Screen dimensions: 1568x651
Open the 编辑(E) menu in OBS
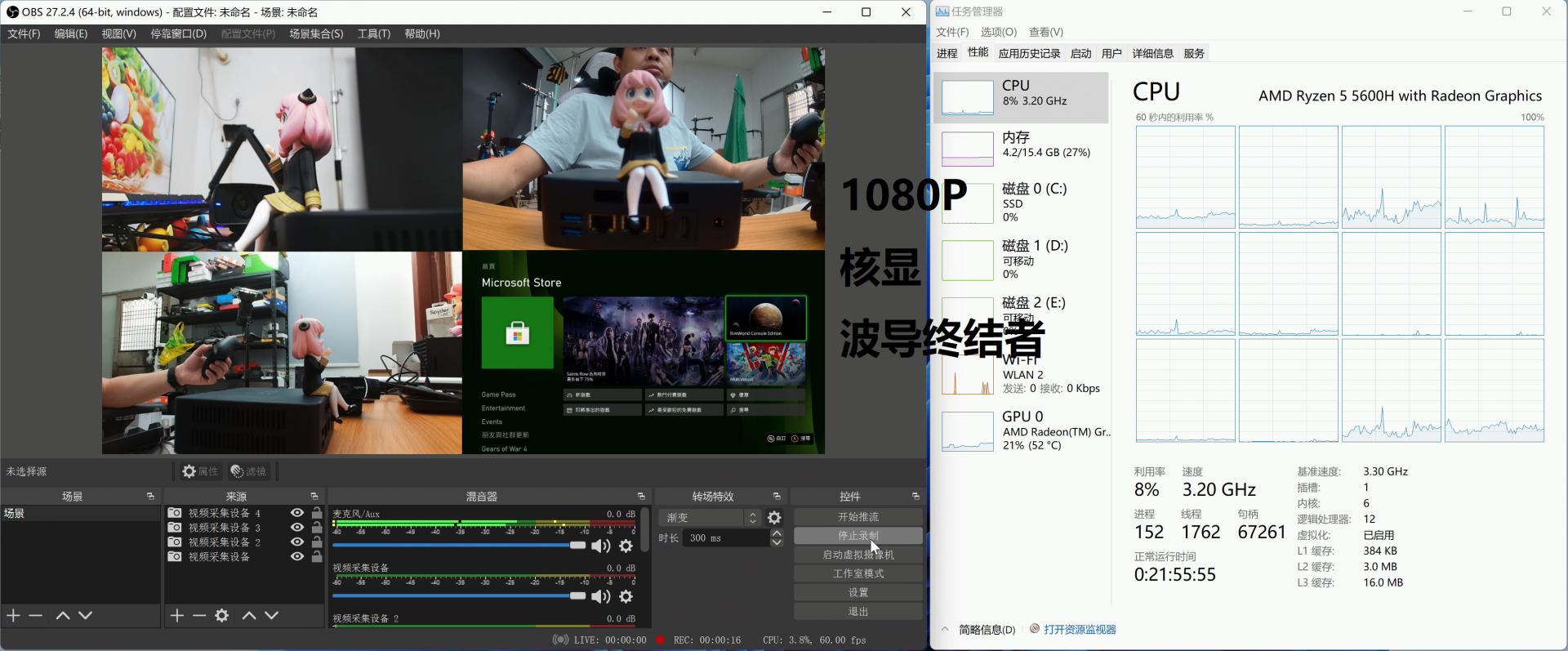point(71,33)
